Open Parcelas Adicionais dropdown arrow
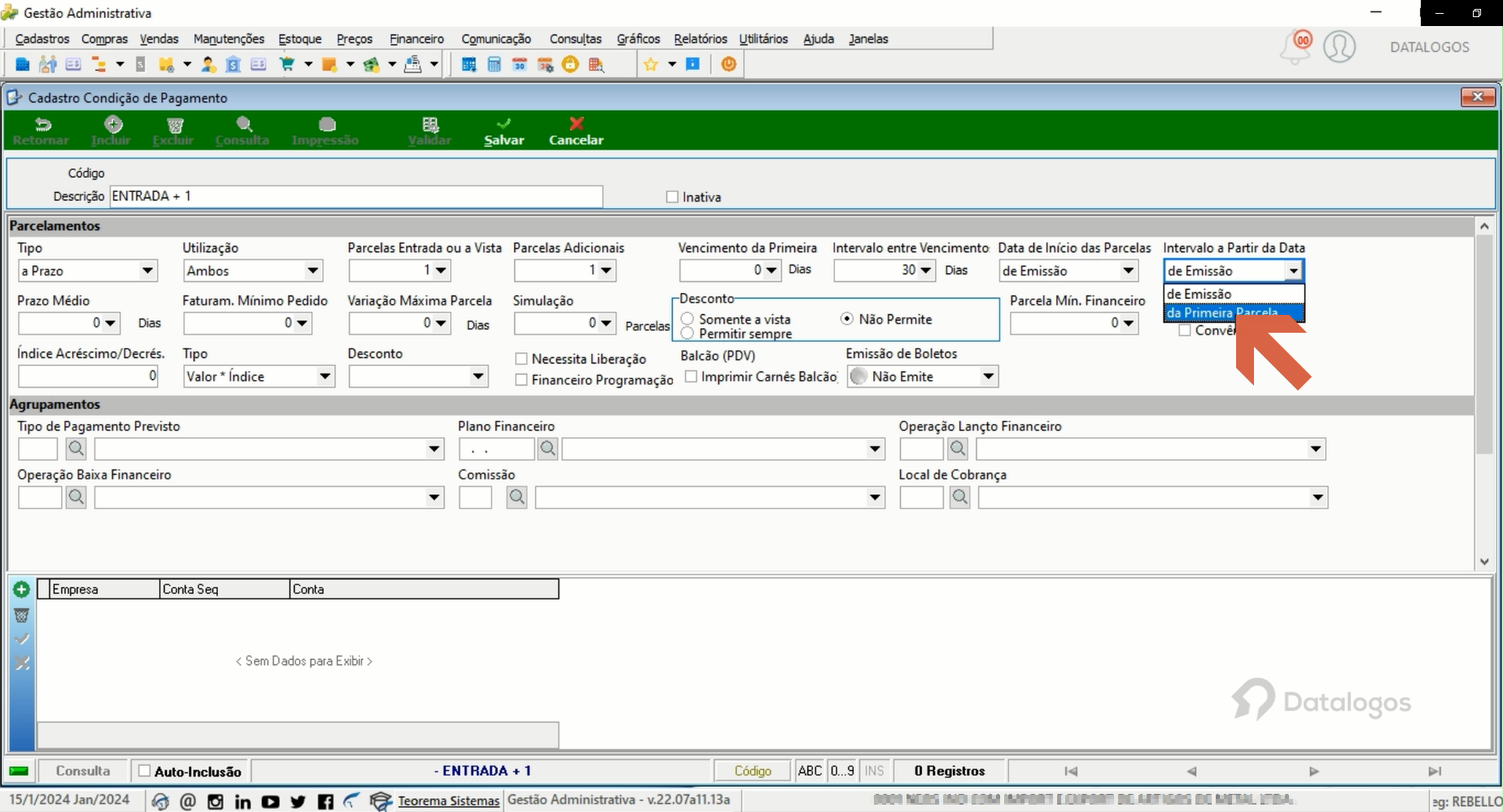The image size is (1503, 812). [x=606, y=270]
